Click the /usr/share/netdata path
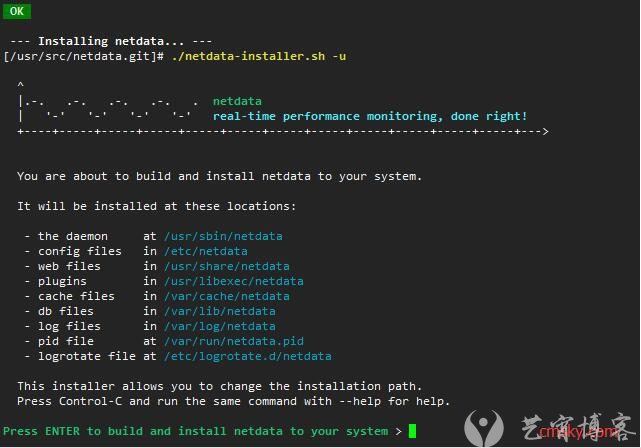641x448 pixels. tap(226, 266)
